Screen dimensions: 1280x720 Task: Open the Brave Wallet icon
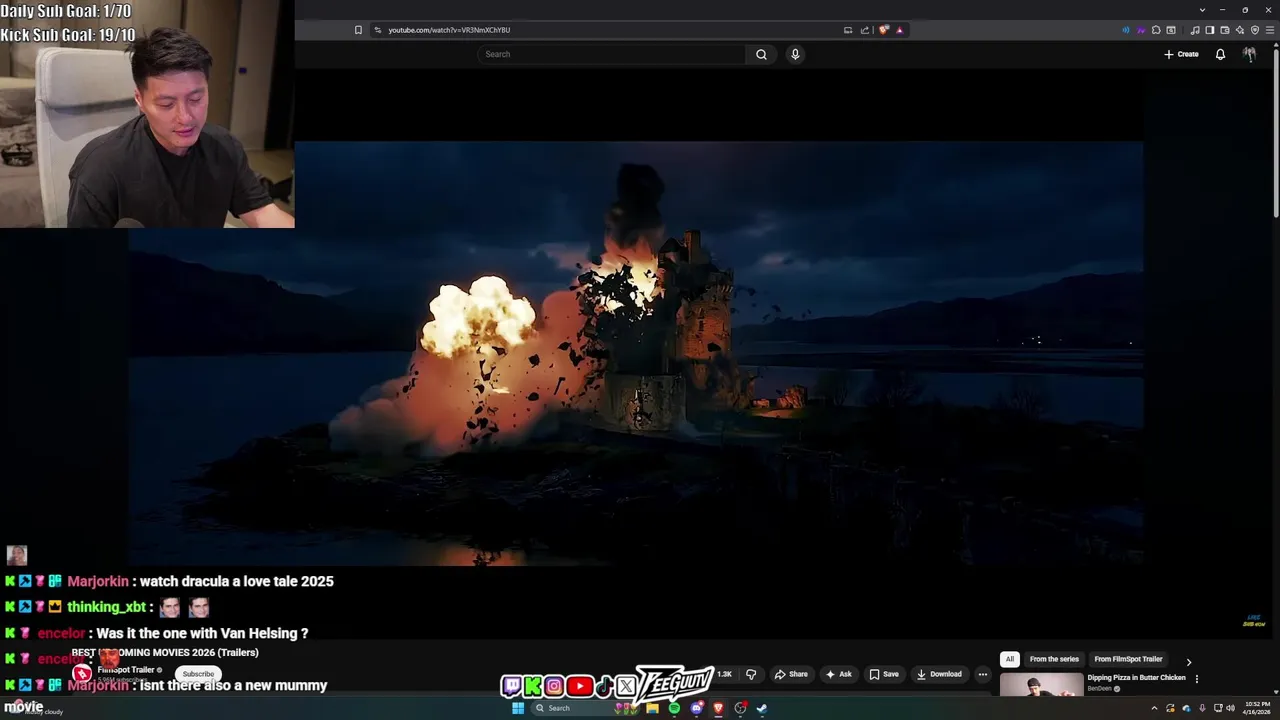(1225, 30)
